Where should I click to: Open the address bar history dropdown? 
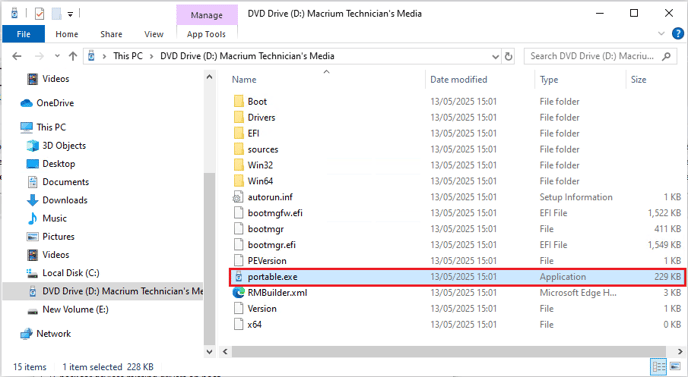(495, 56)
